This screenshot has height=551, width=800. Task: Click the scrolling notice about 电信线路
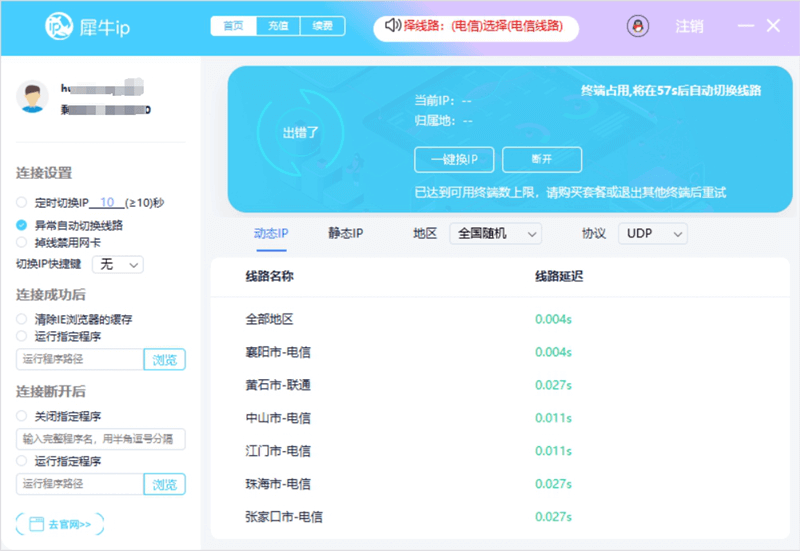point(483,26)
